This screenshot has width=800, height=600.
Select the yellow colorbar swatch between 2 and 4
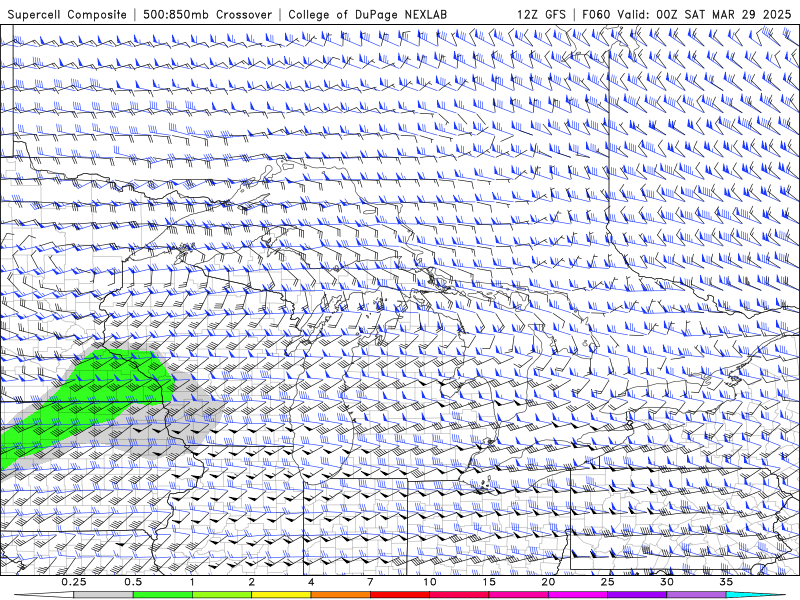point(281,595)
